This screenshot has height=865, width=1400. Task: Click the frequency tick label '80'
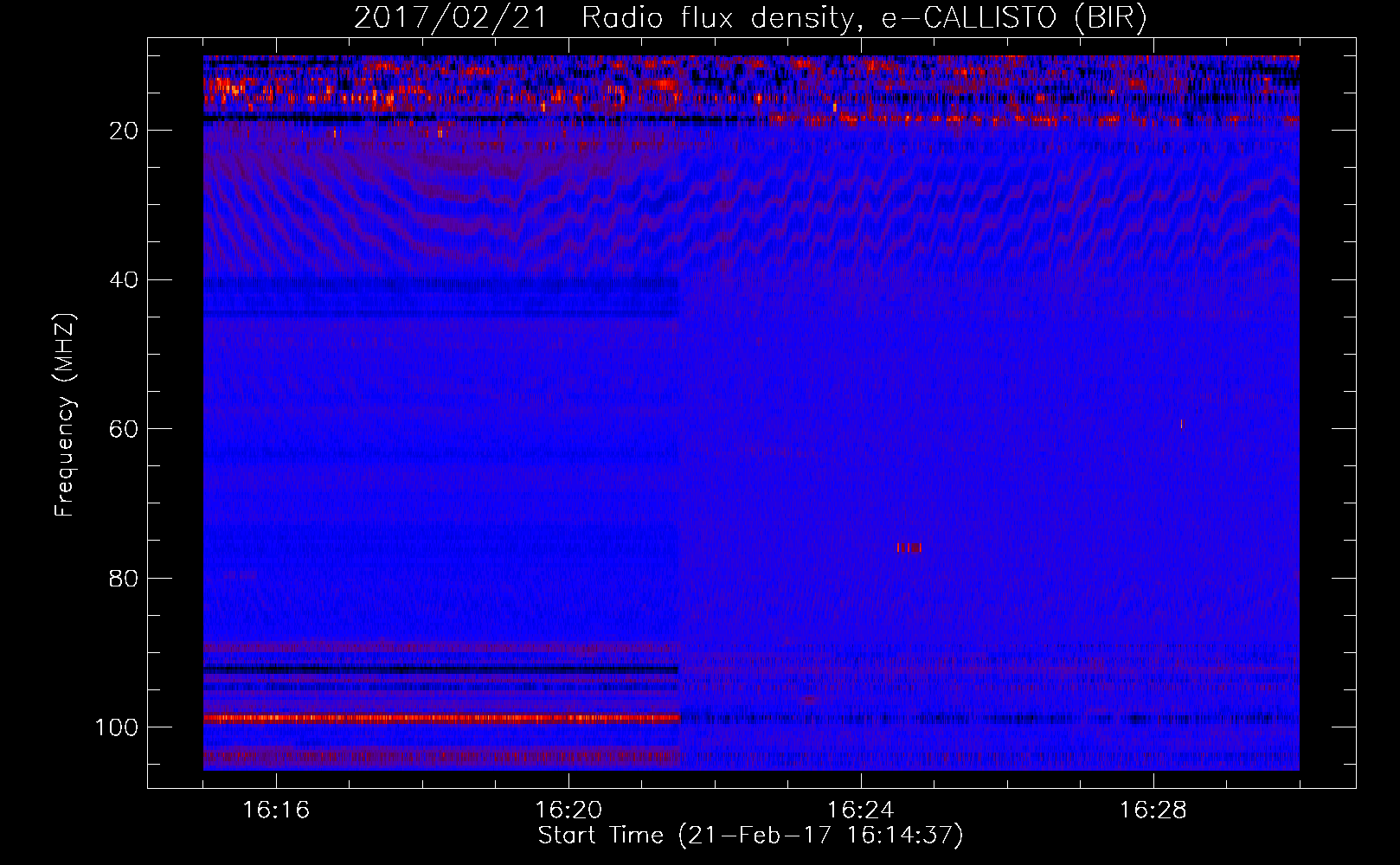pos(125,579)
